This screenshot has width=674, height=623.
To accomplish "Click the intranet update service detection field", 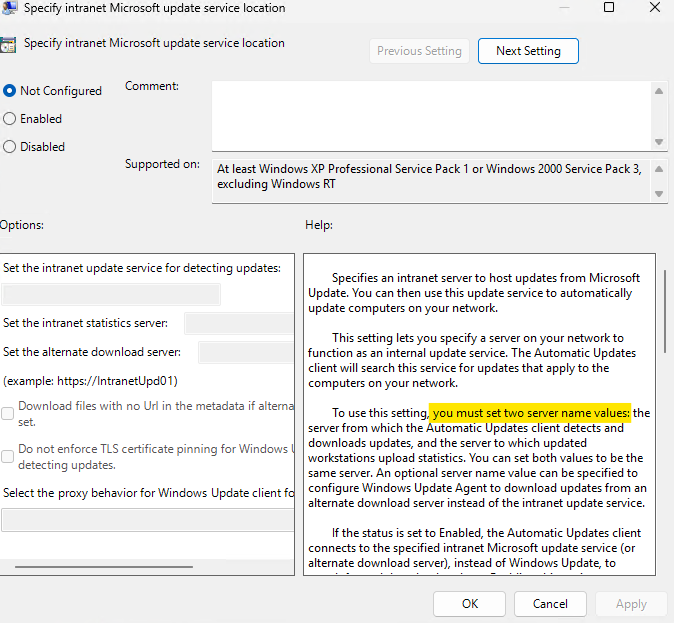I will coord(111,295).
